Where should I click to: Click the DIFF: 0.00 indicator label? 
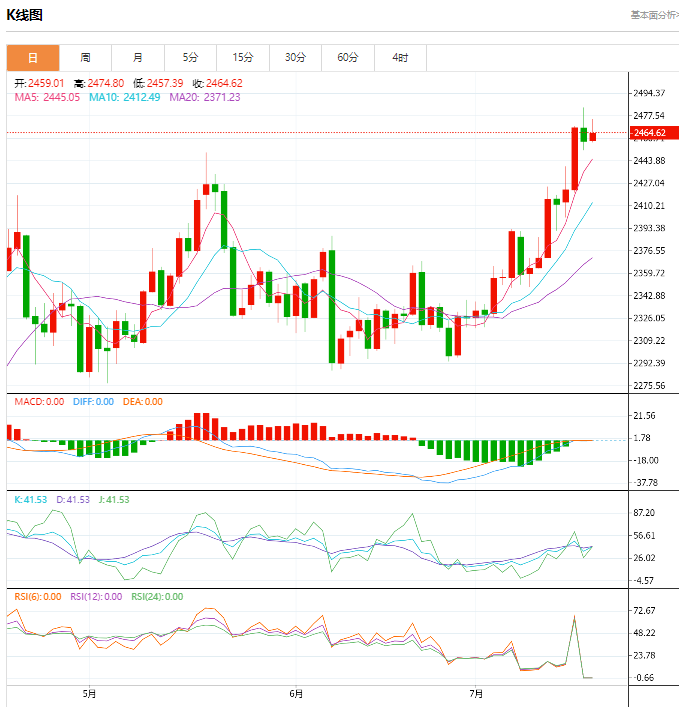click(x=93, y=402)
